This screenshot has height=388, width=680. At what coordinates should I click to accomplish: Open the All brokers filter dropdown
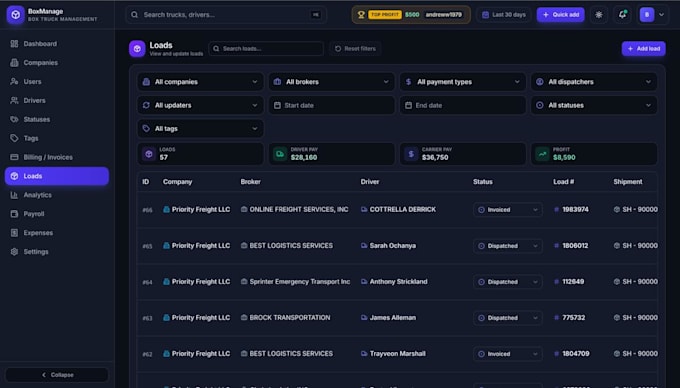(331, 82)
